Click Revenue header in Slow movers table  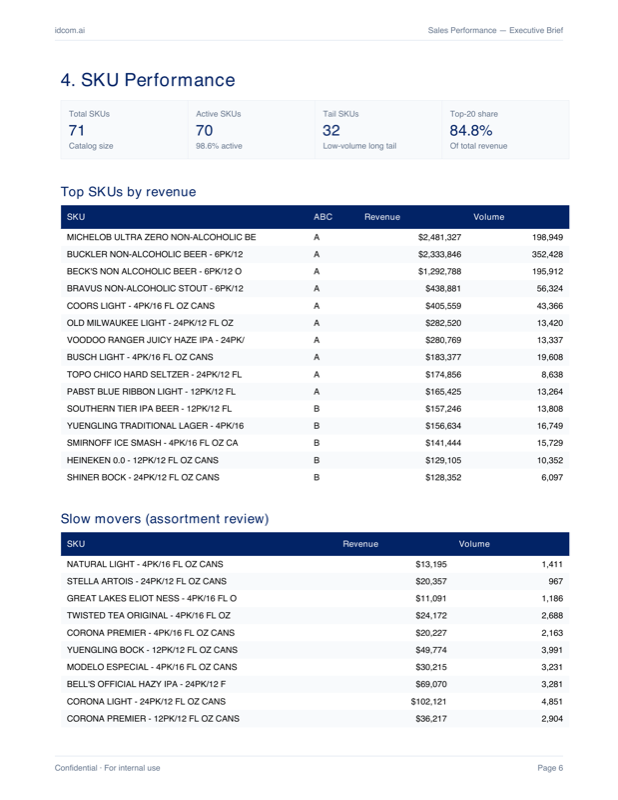click(x=360, y=544)
